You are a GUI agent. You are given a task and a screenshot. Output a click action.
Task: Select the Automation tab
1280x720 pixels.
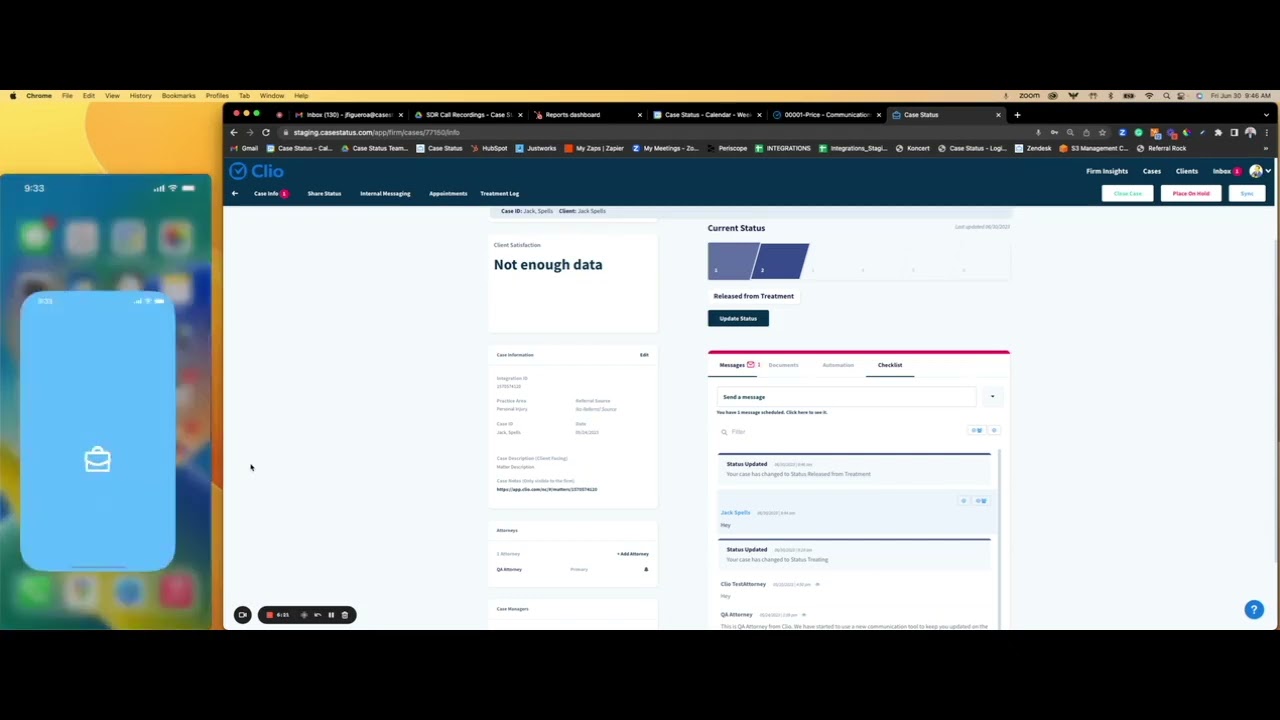838,365
